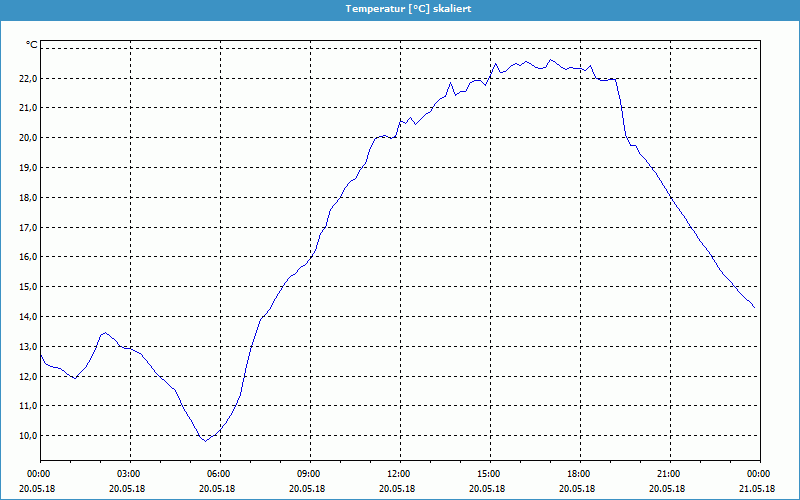Click the 03:00 time axis label
Screen dimensions: 800x500
click(x=129, y=474)
